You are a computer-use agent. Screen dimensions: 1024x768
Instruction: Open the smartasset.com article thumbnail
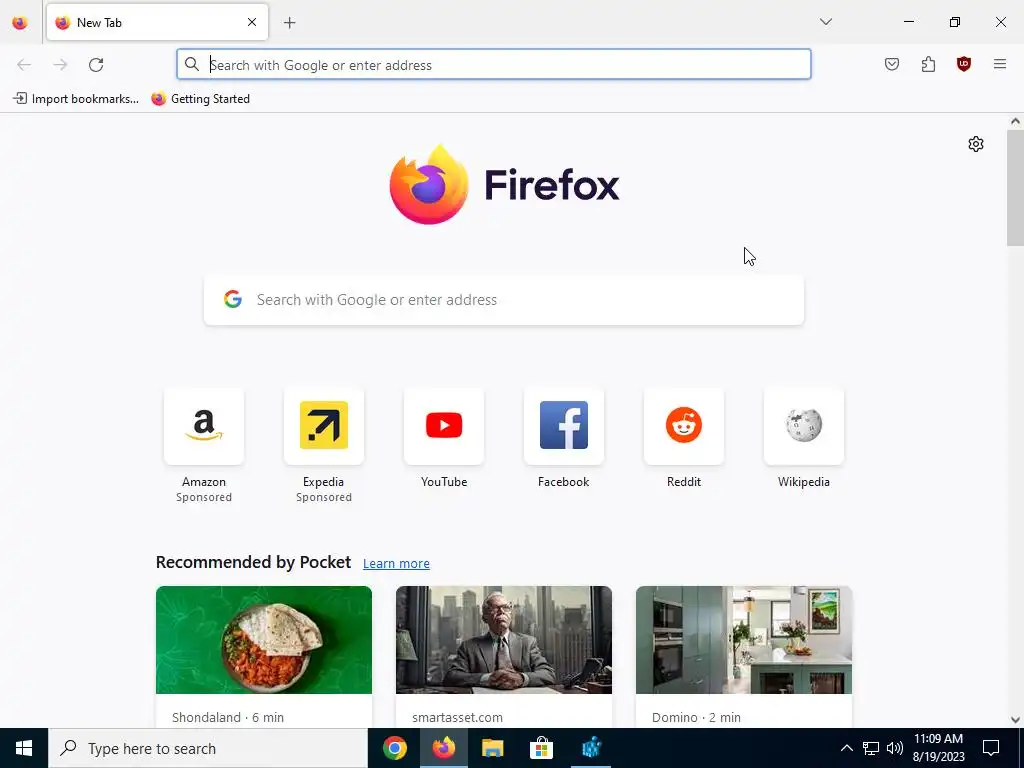point(504,640)
